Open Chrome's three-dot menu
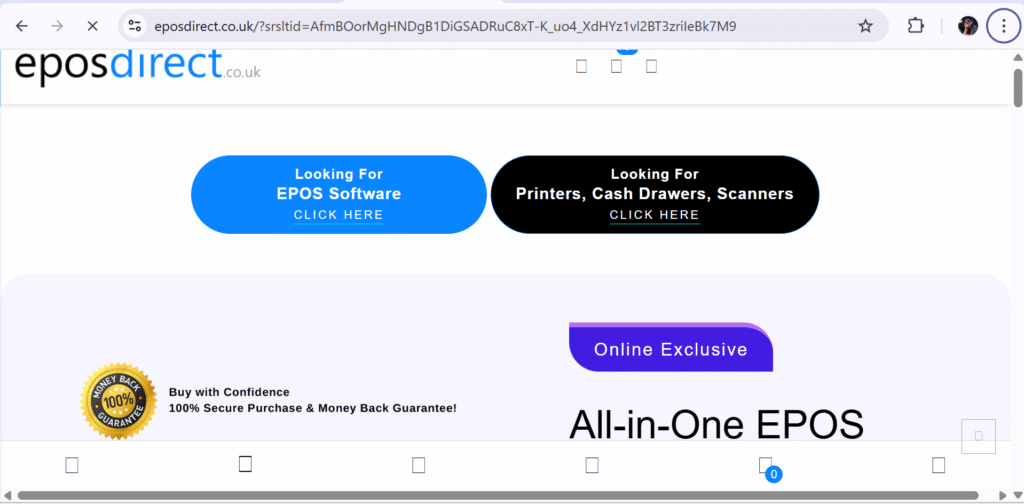 [x=1003, y=26]
